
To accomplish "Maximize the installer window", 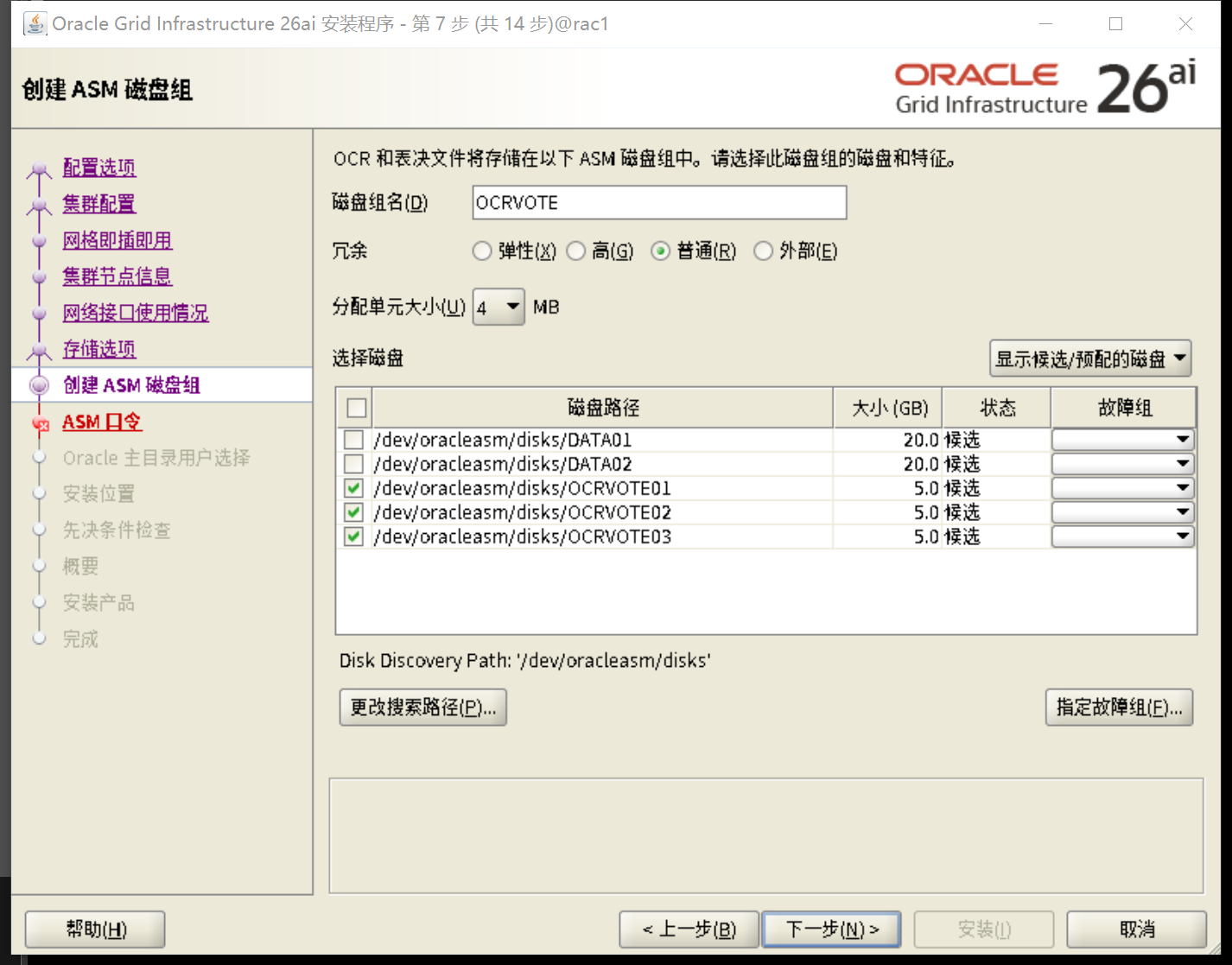I will (1115, 24).
